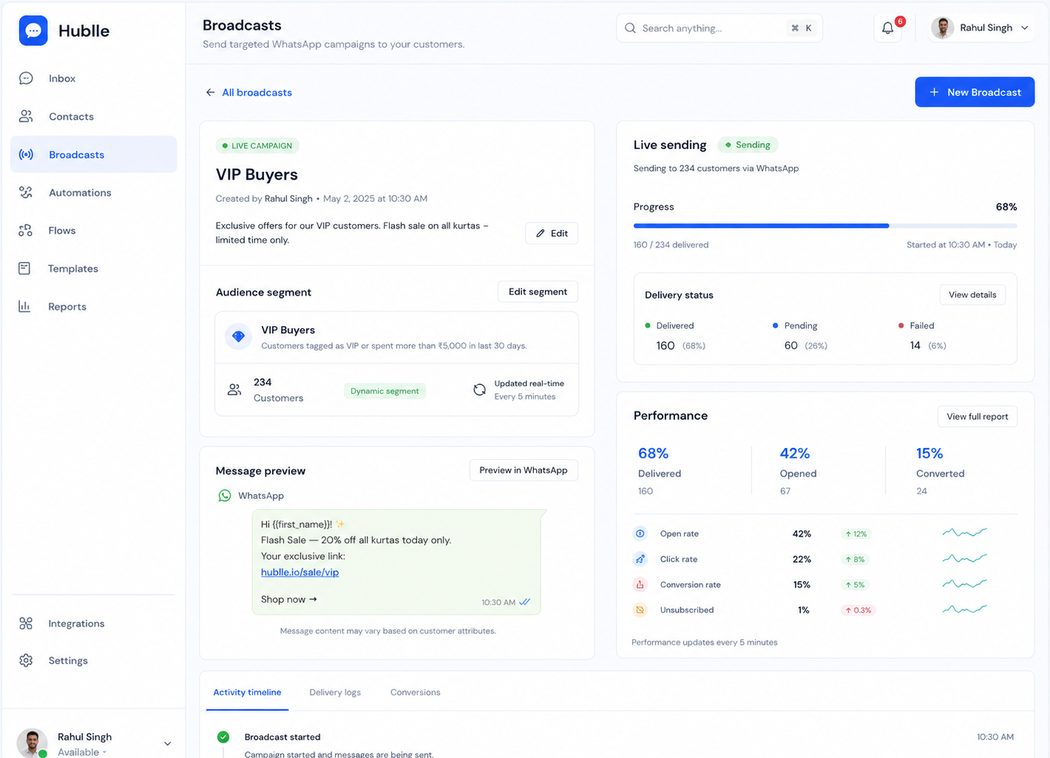Click the search magnifier icon
Screen dimensions: 1050x758
[630, 28]
